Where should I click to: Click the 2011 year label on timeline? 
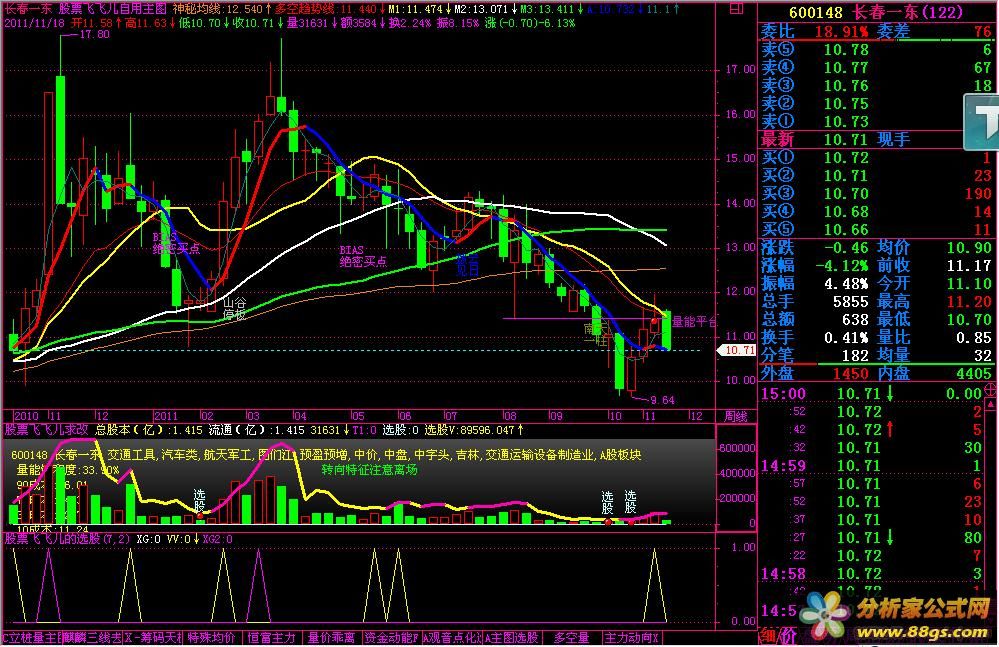coord(166,416)
